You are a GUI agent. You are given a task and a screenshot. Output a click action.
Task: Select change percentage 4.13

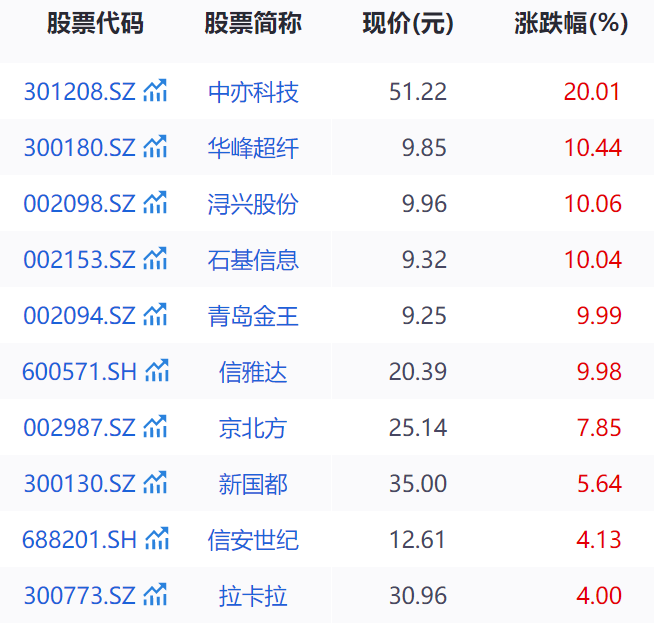coord(599,540)
